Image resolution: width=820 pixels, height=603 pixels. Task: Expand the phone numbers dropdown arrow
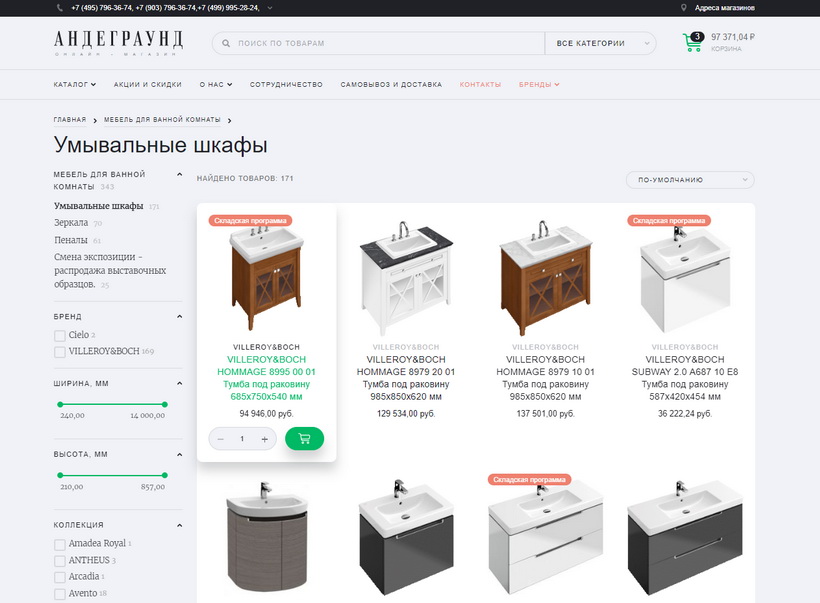point(270,8)
